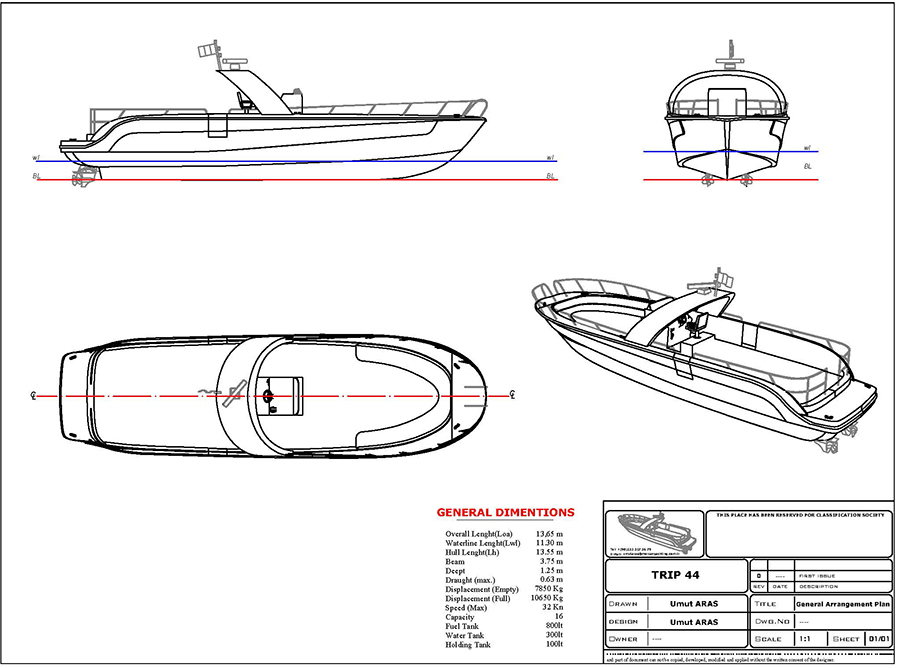
Task: Click the '01/01' sheet number
Action: pos(879,638)
